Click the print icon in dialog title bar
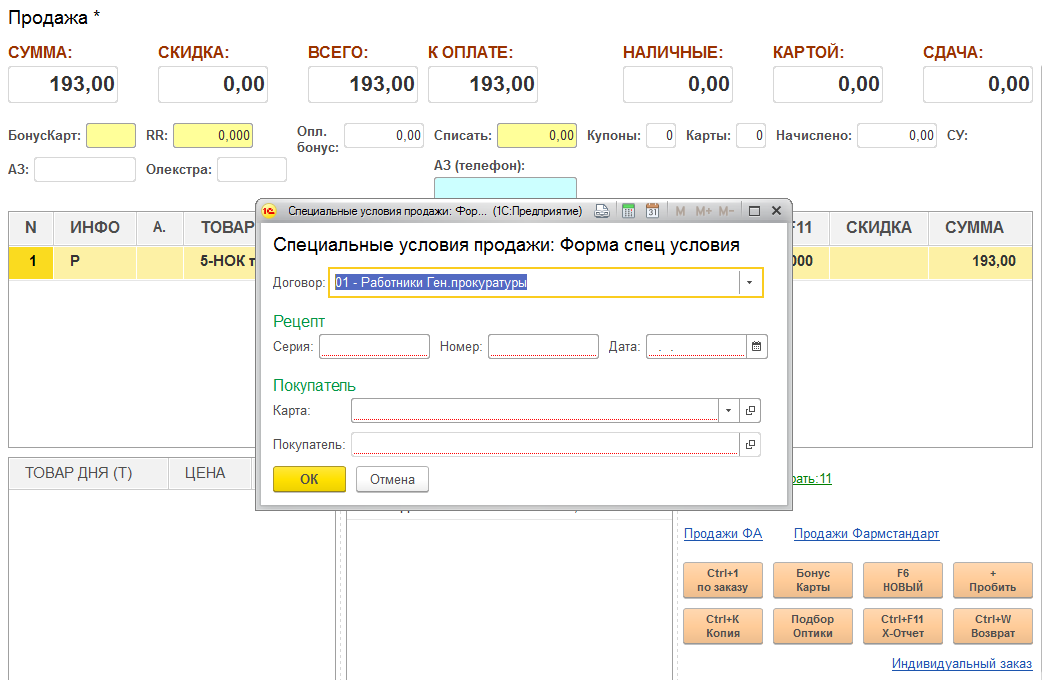Image resolution: width=1042 pixels, height=680 pixels. click(x=602, y=211)
